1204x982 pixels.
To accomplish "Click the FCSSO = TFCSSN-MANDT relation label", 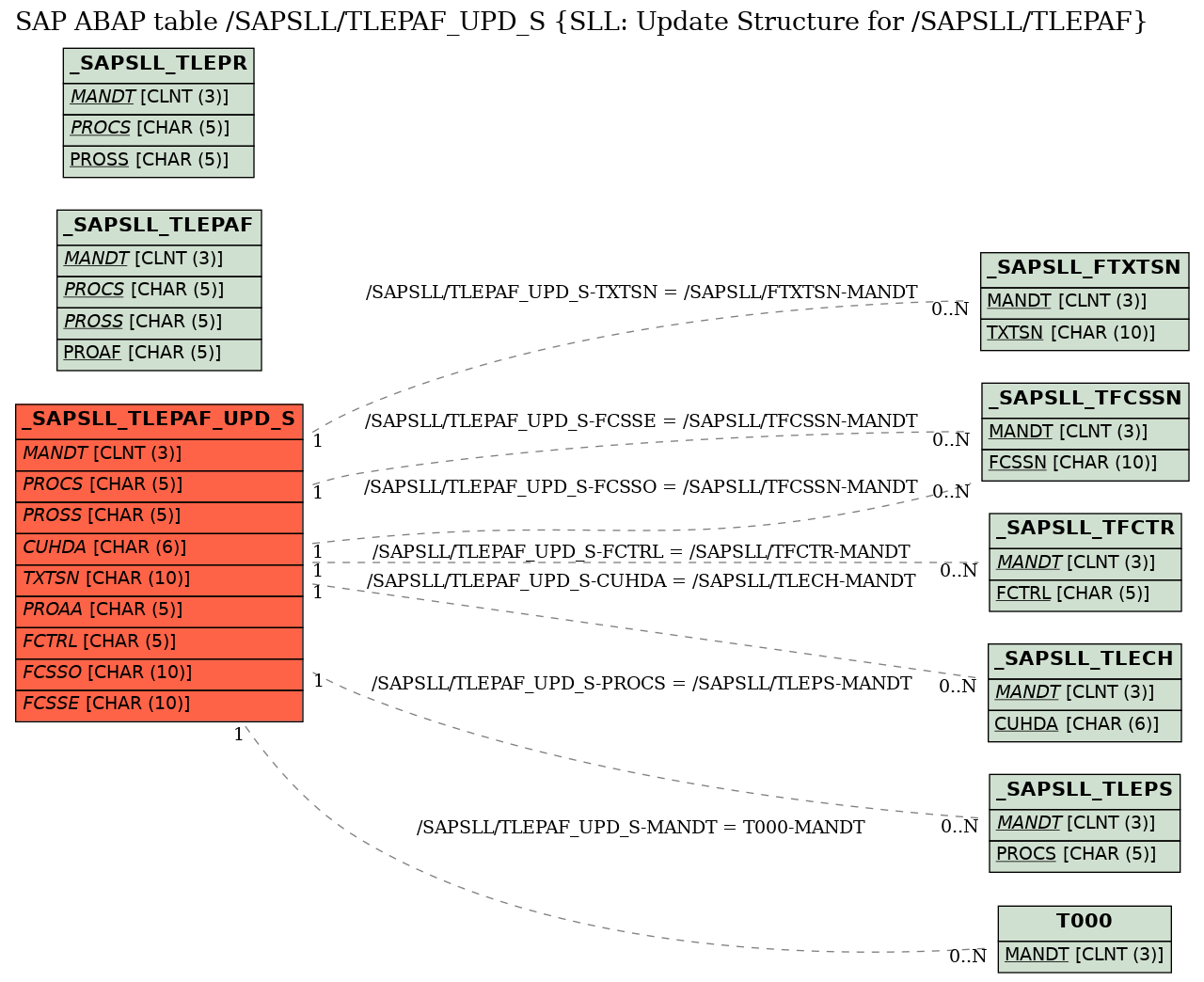I will [641, 487].
